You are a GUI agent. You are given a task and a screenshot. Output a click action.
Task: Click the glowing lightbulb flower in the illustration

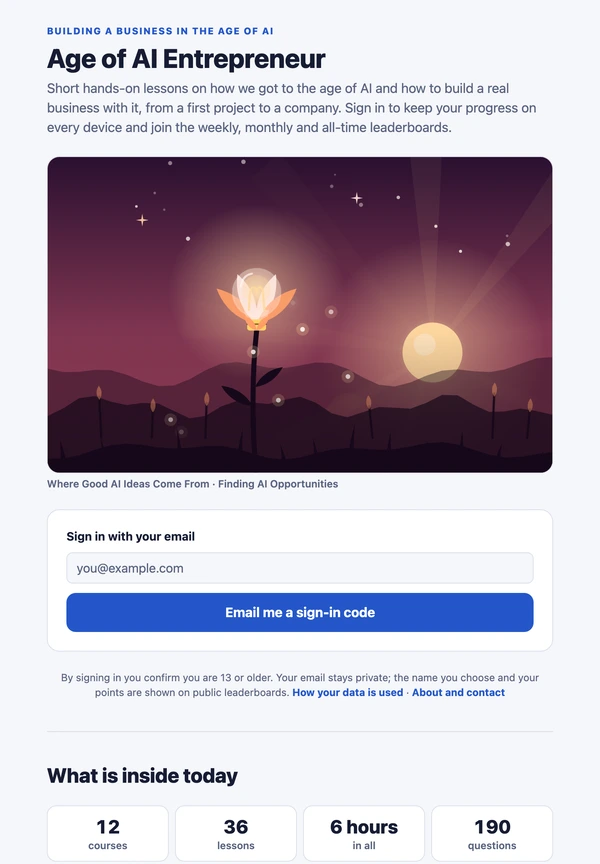click(x=256, y=300)
